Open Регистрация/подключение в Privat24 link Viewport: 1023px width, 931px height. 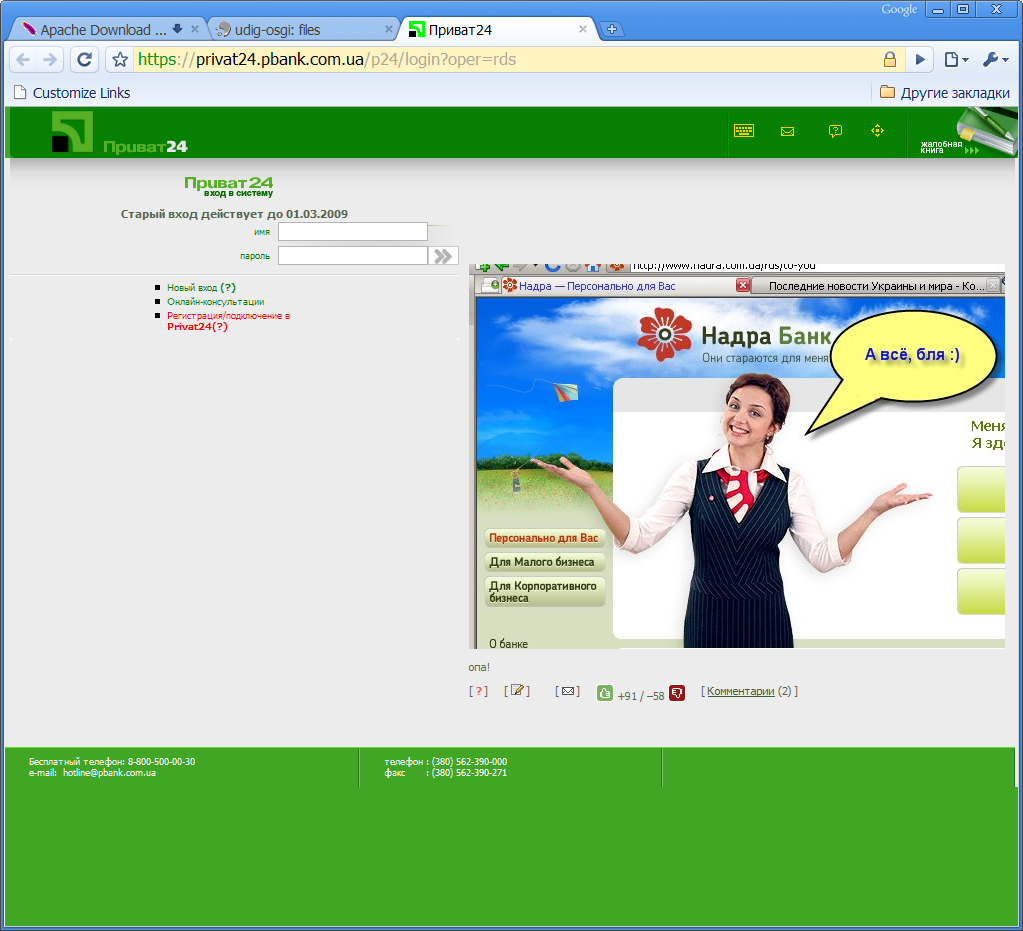tap(228, 321)
